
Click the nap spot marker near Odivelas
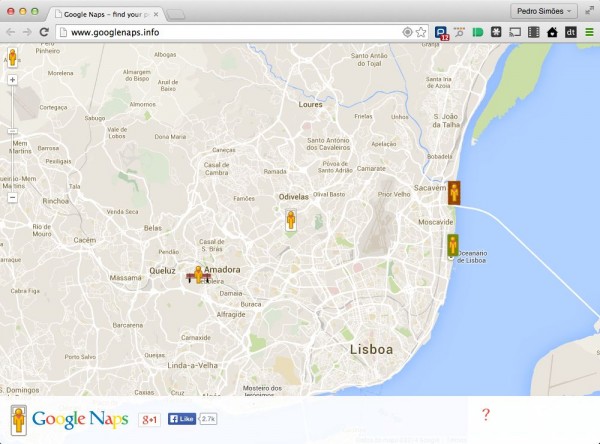pyautogui.click(x=291, y=220)
